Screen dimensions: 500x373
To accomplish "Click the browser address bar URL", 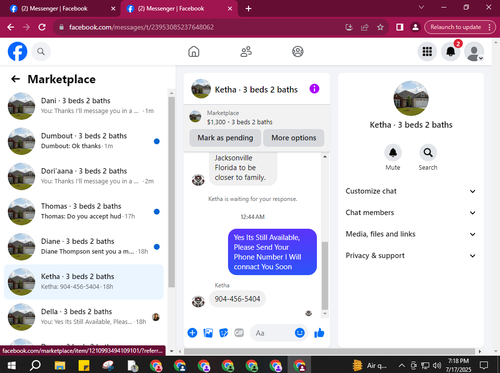I will click(141, 27).
